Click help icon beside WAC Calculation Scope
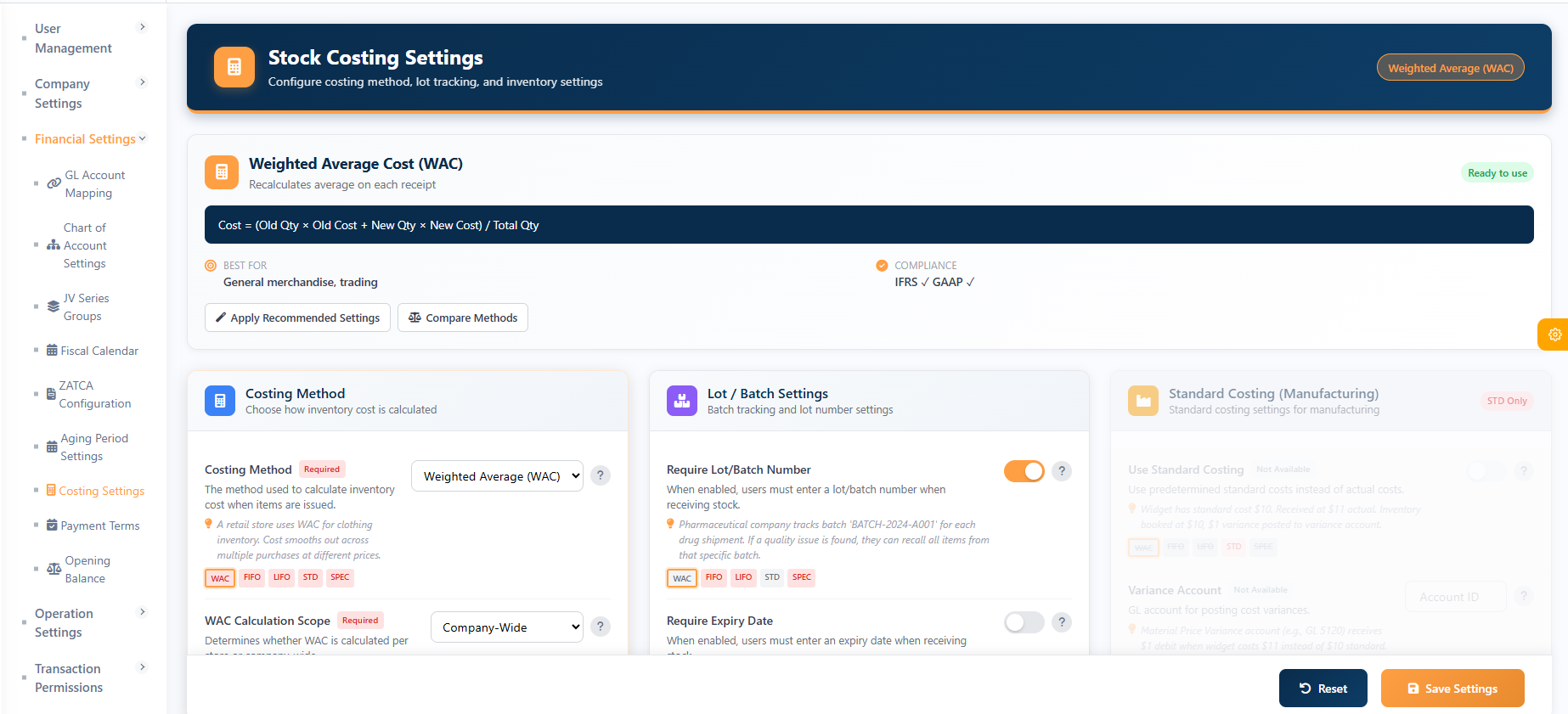The image size is (1568, 714). pos(600,627)
